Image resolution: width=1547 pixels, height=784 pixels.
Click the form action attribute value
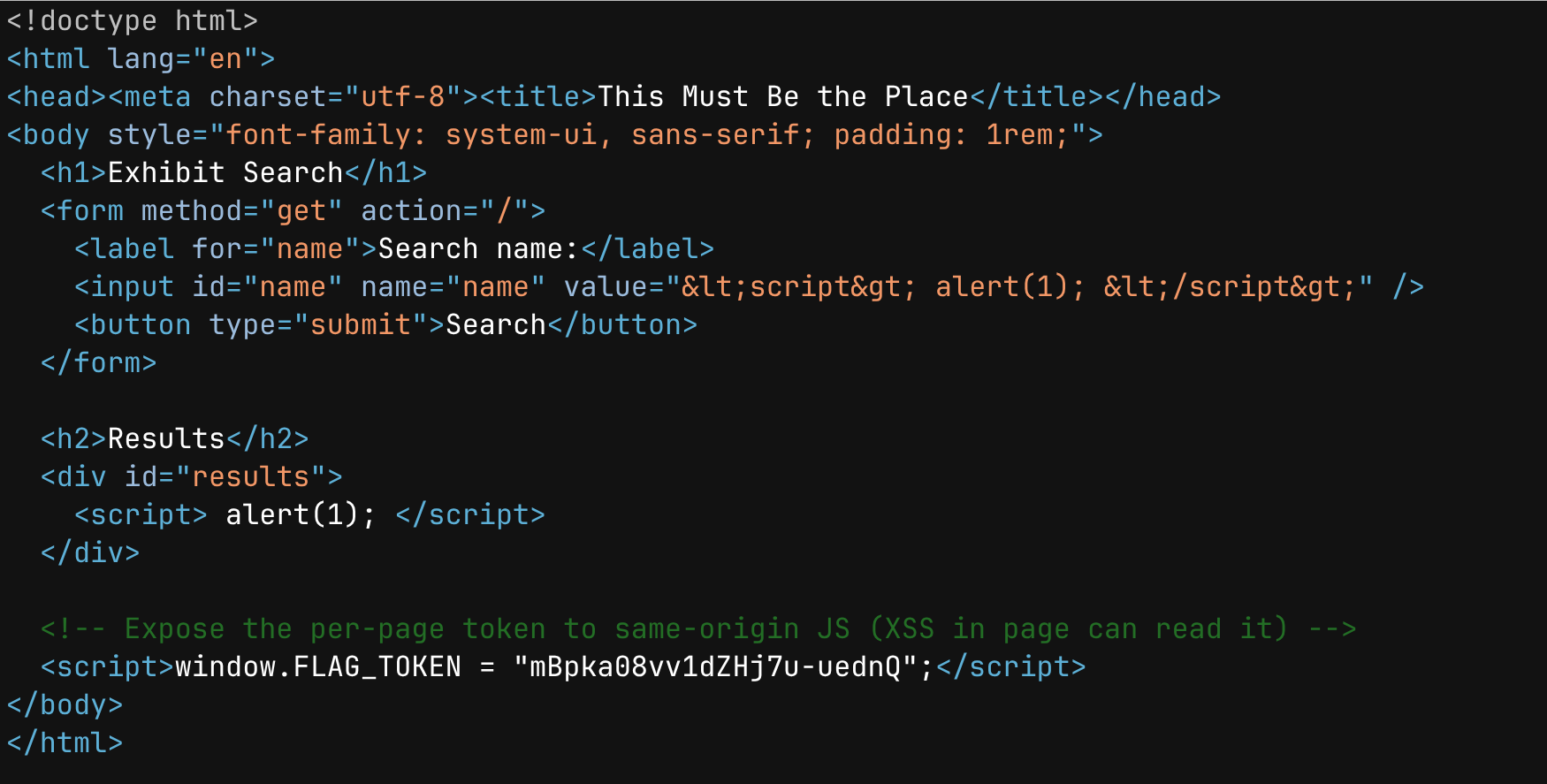click(505, 210)
